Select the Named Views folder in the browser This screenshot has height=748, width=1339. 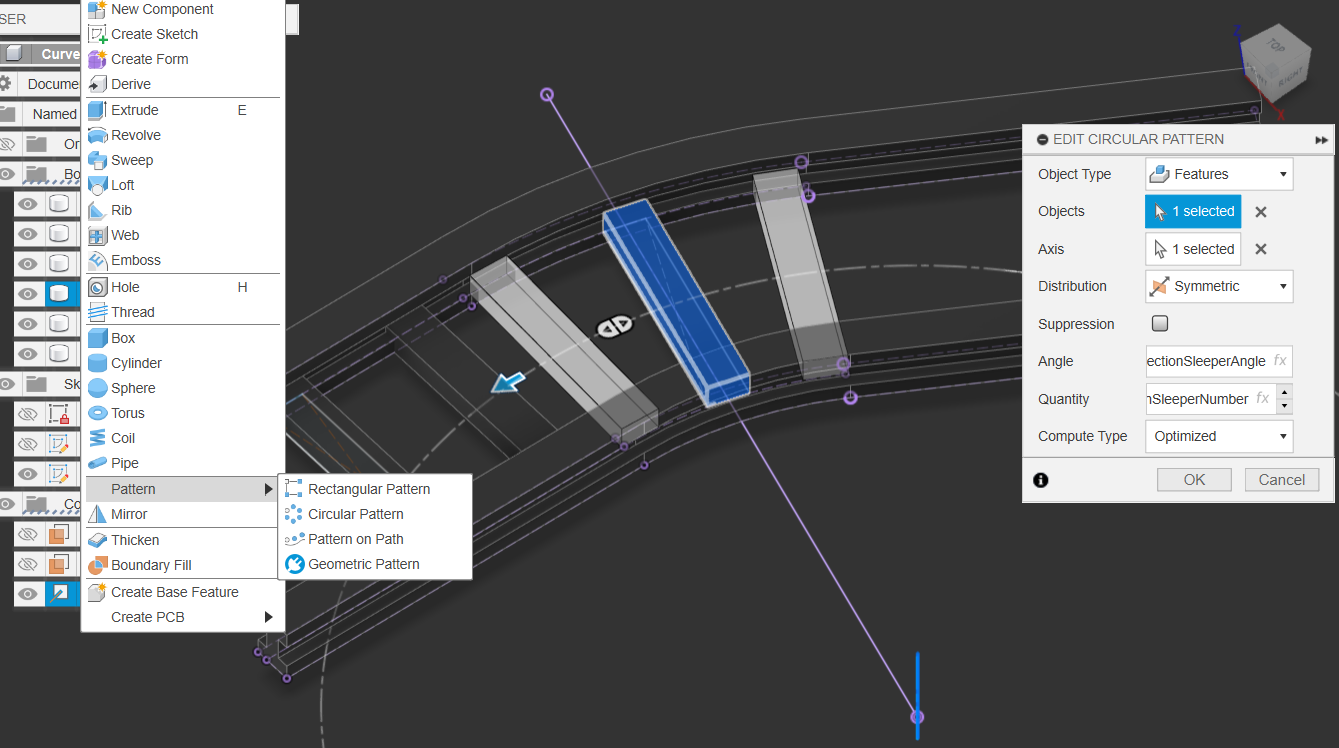point(54,114)
